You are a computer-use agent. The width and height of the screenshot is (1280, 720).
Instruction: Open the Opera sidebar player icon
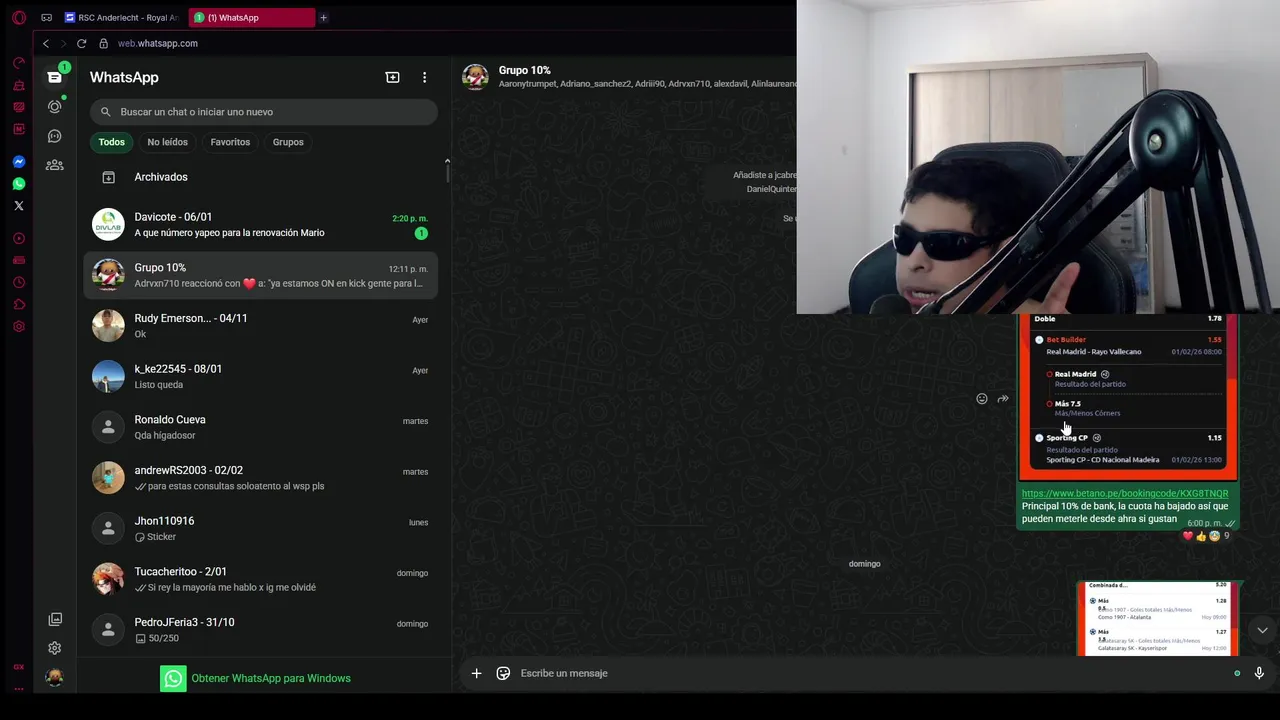click(x=18, y=238)
